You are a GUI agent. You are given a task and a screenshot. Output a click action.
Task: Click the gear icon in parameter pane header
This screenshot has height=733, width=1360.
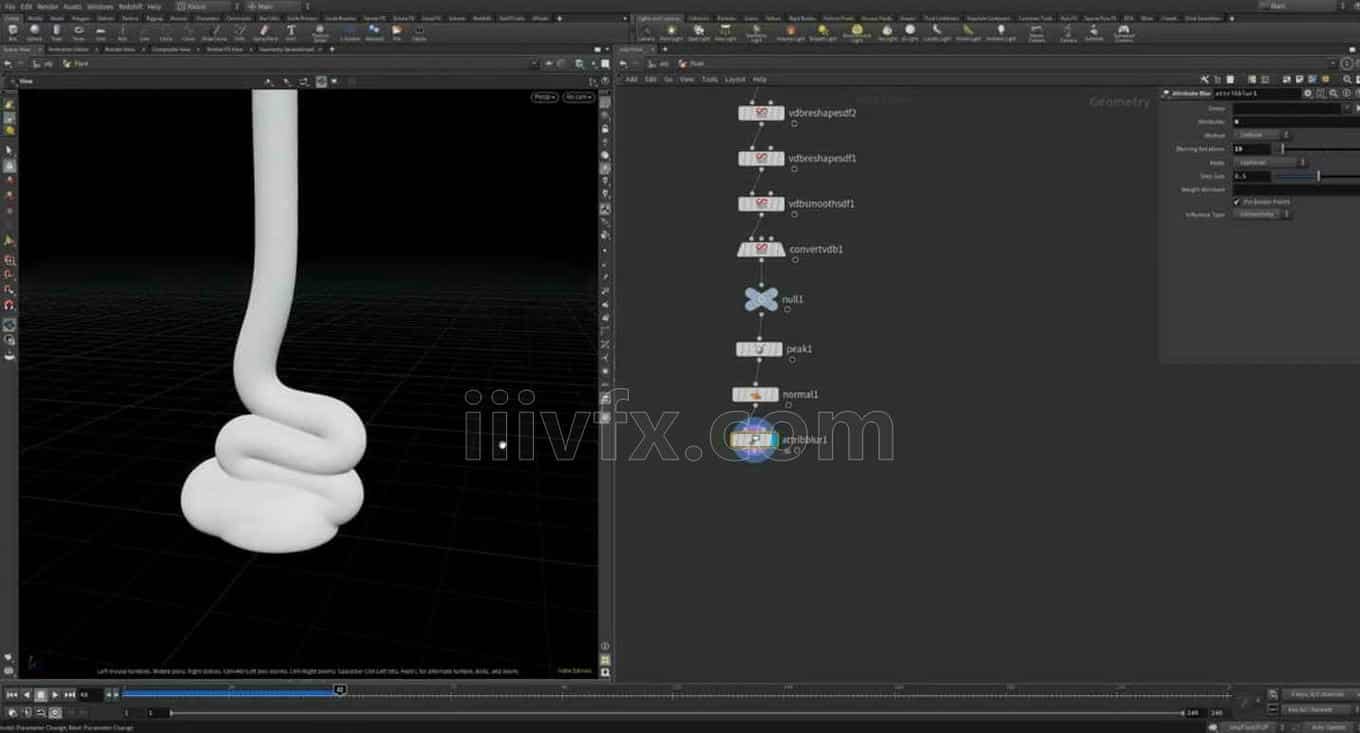pos(1308,93)
